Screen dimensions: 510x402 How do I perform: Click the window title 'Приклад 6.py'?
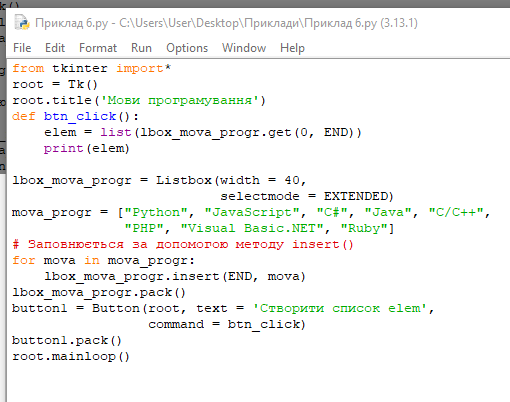pos(71,23)
